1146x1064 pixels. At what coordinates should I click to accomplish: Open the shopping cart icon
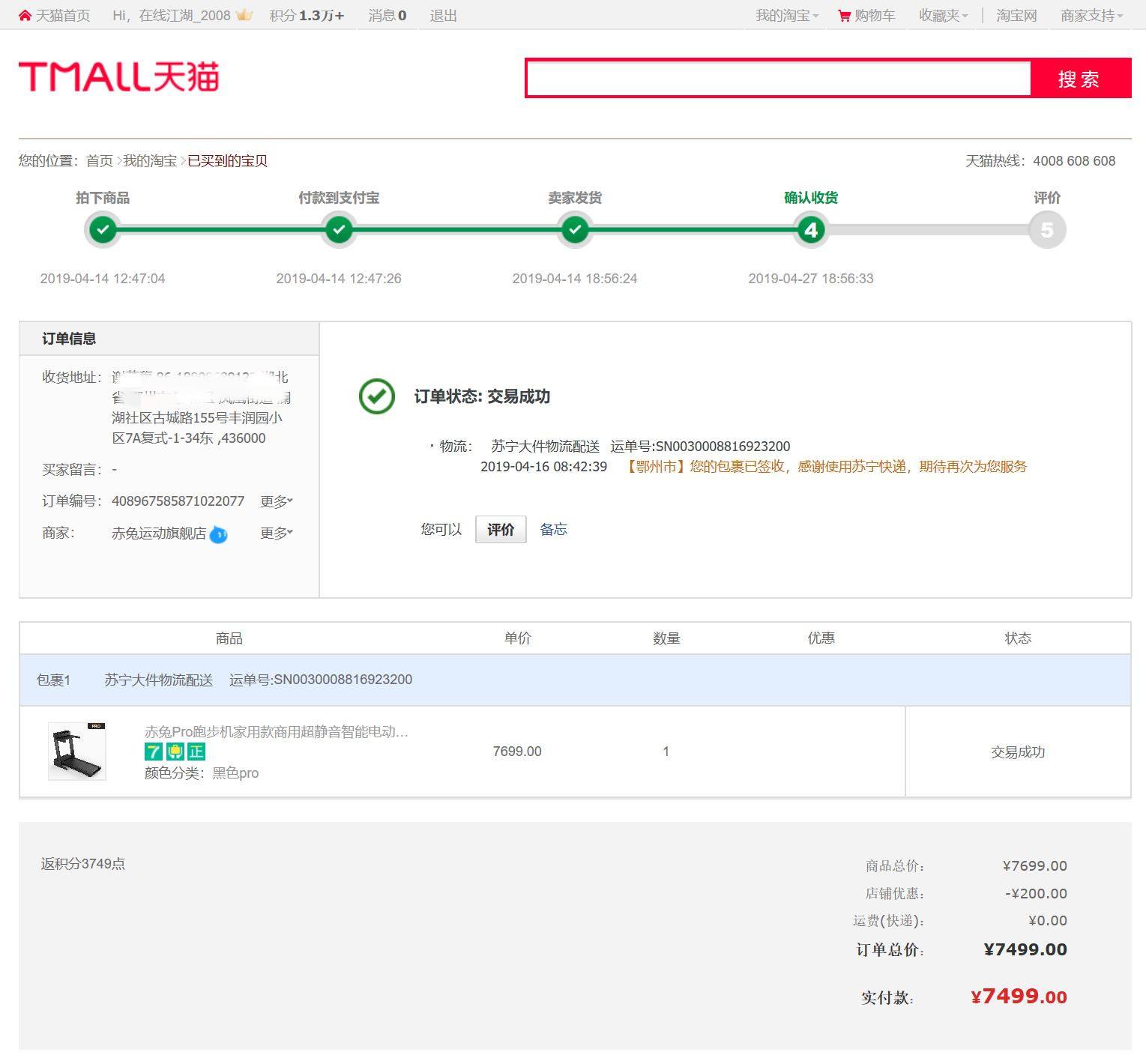click(x=845, y=16)
